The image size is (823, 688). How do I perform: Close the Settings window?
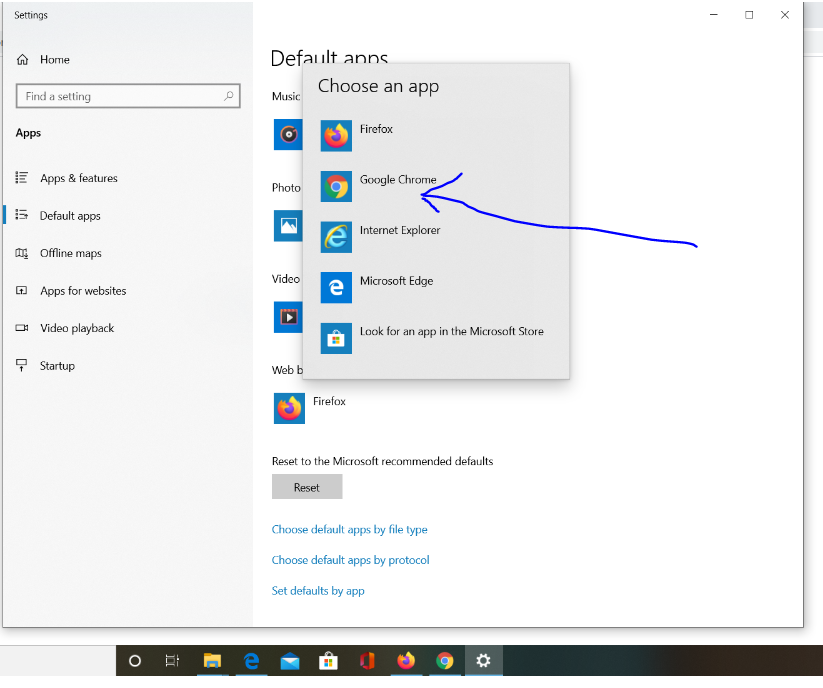tap(785, 15)
